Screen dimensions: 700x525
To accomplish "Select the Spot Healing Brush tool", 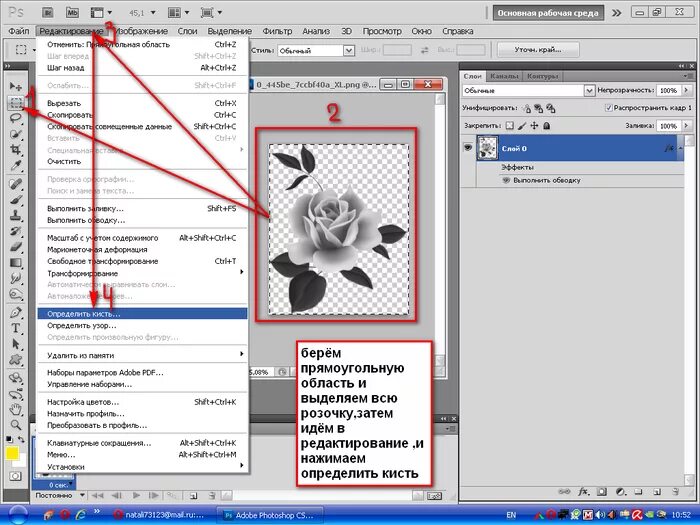I will click(x=16, y=184).
